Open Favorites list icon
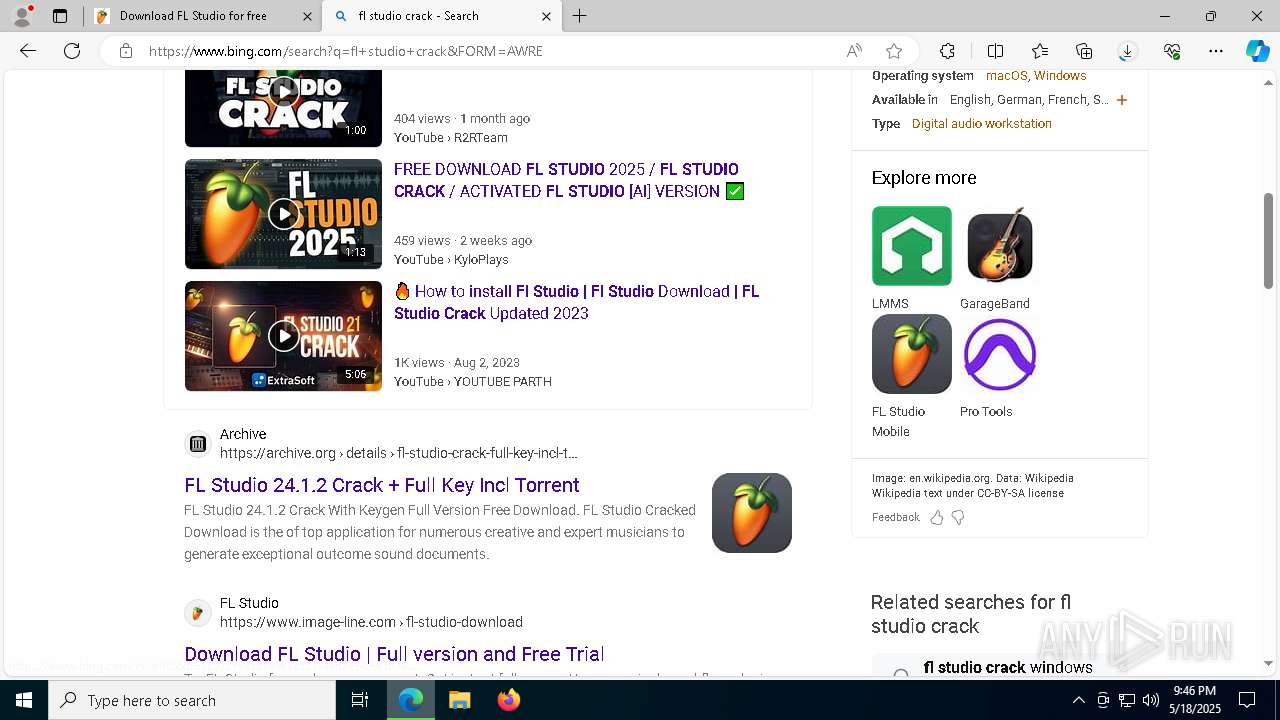 pyautogui.click(x=1040, y=51)
